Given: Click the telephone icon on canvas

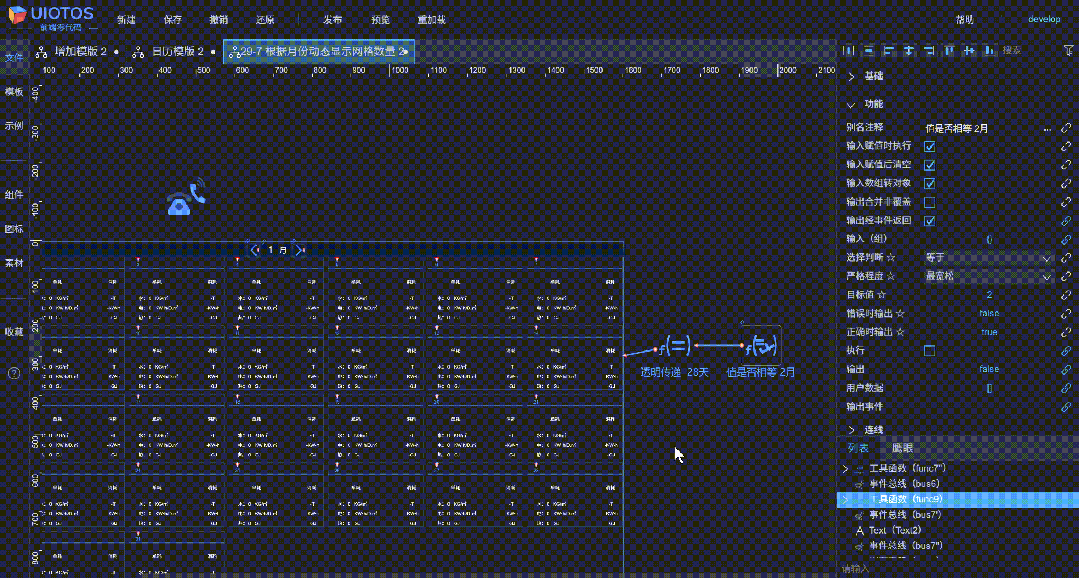Looking at the screenshot, I should pos(186,197).
